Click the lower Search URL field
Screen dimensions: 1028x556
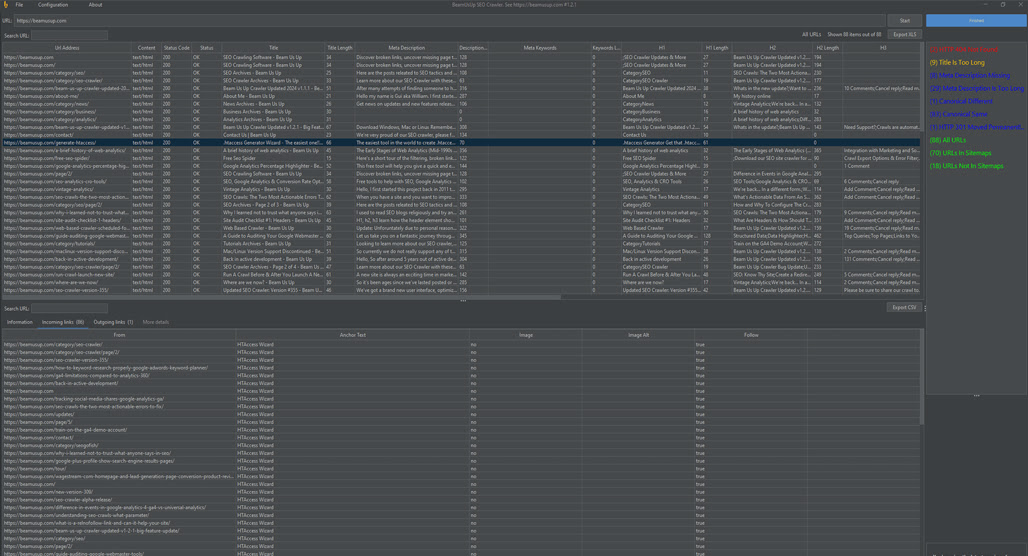coord(69,308)
